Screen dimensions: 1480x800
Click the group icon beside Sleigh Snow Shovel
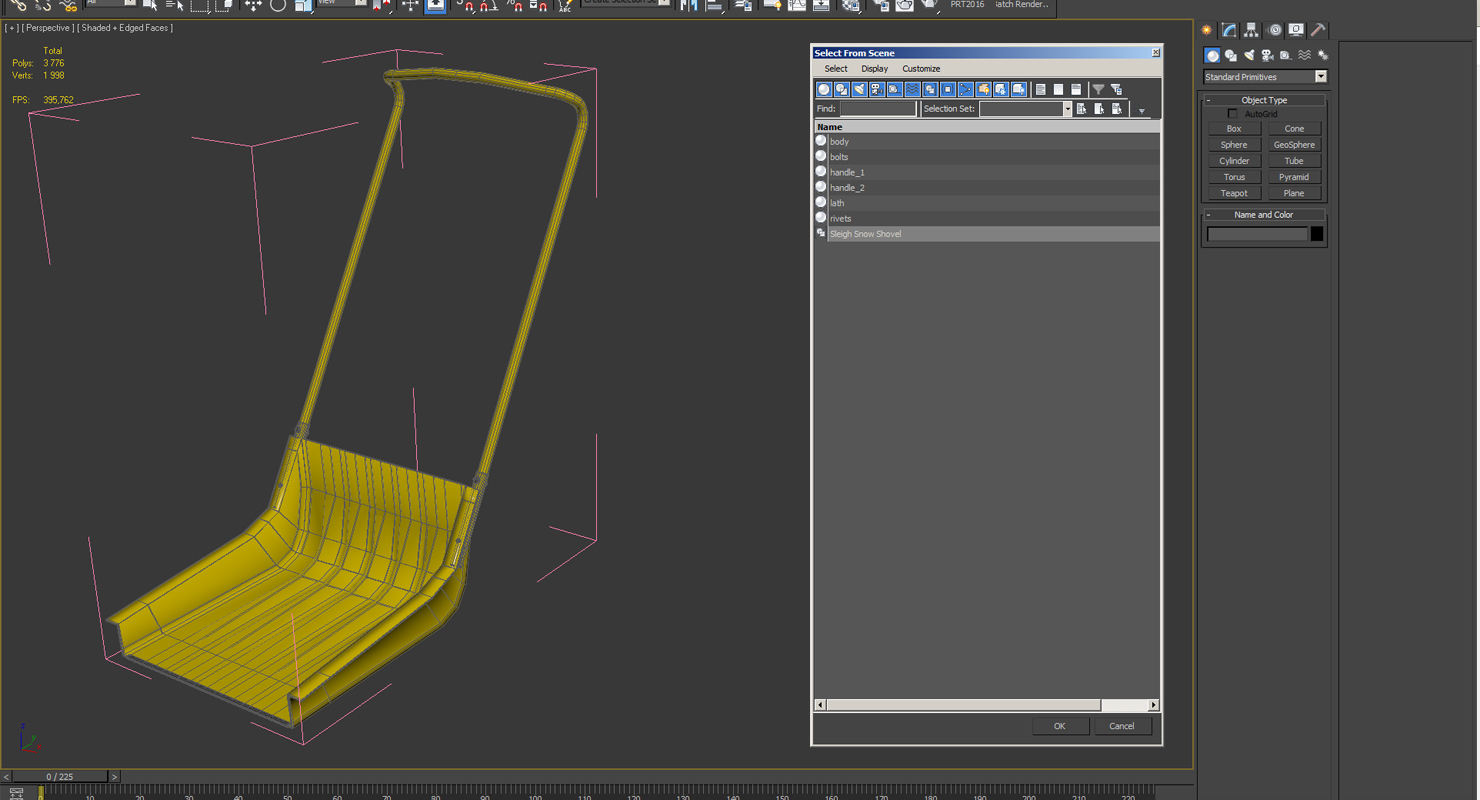(x=821, y=233)
